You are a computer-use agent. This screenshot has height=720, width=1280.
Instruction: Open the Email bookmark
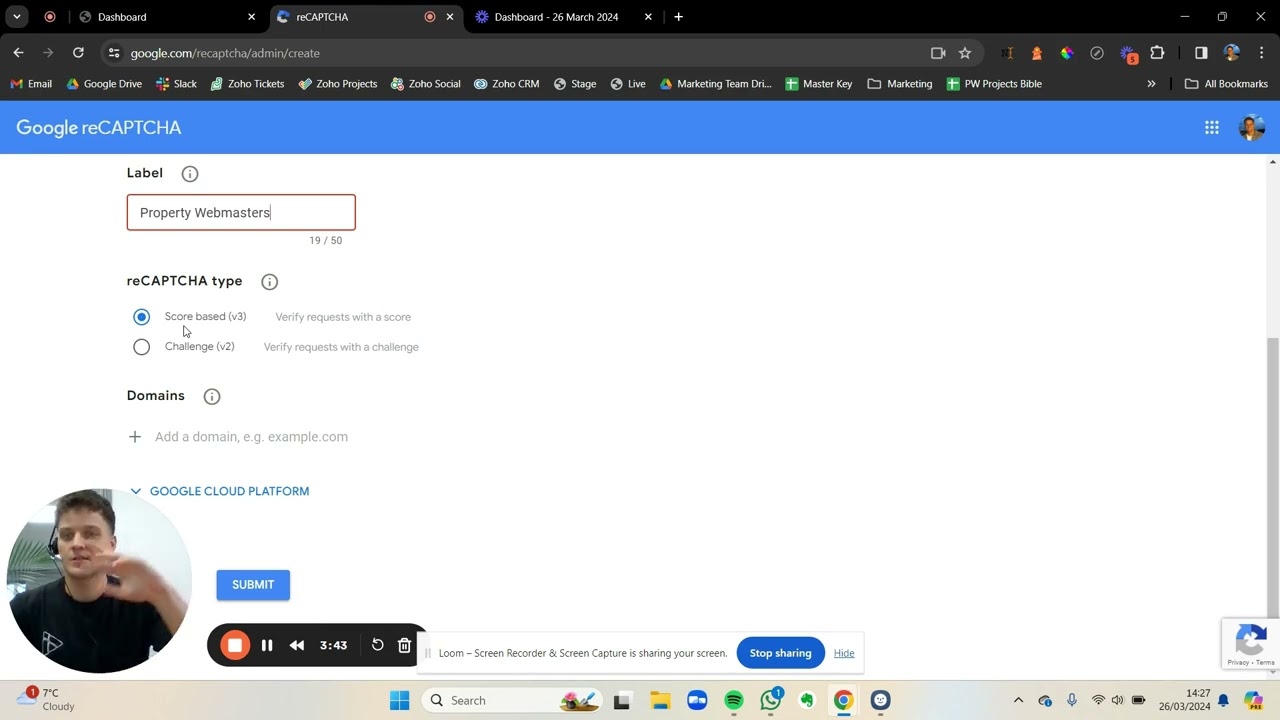(31, 84)
